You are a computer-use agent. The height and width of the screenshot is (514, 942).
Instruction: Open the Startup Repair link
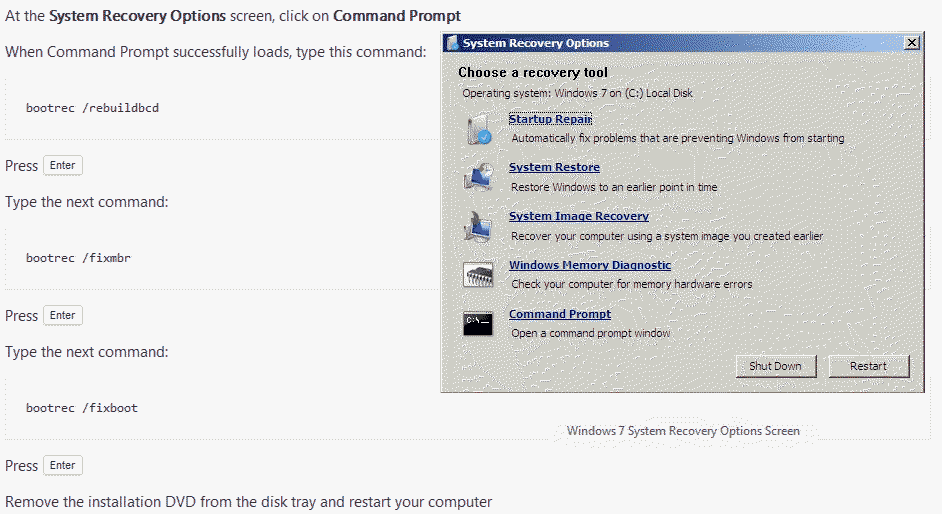550,119
